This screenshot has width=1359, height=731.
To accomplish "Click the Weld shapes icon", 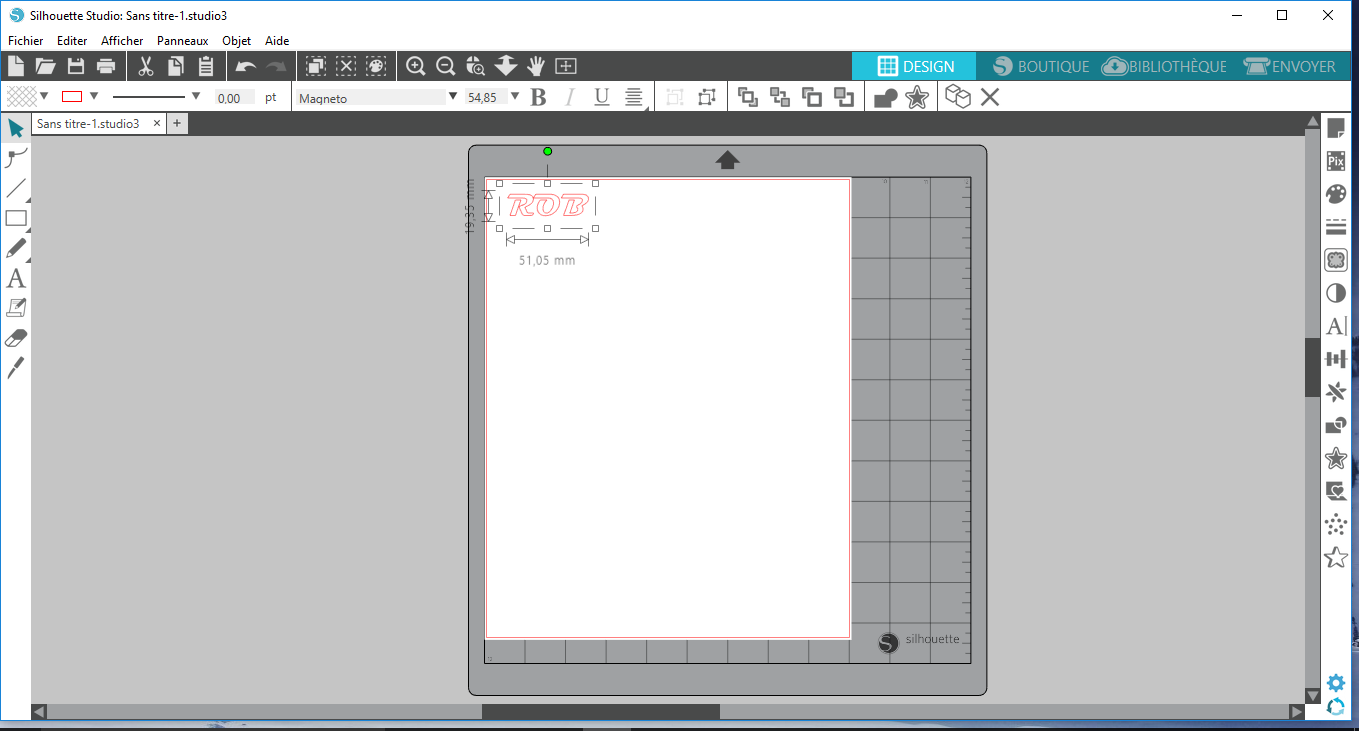I will coord(885,97).
